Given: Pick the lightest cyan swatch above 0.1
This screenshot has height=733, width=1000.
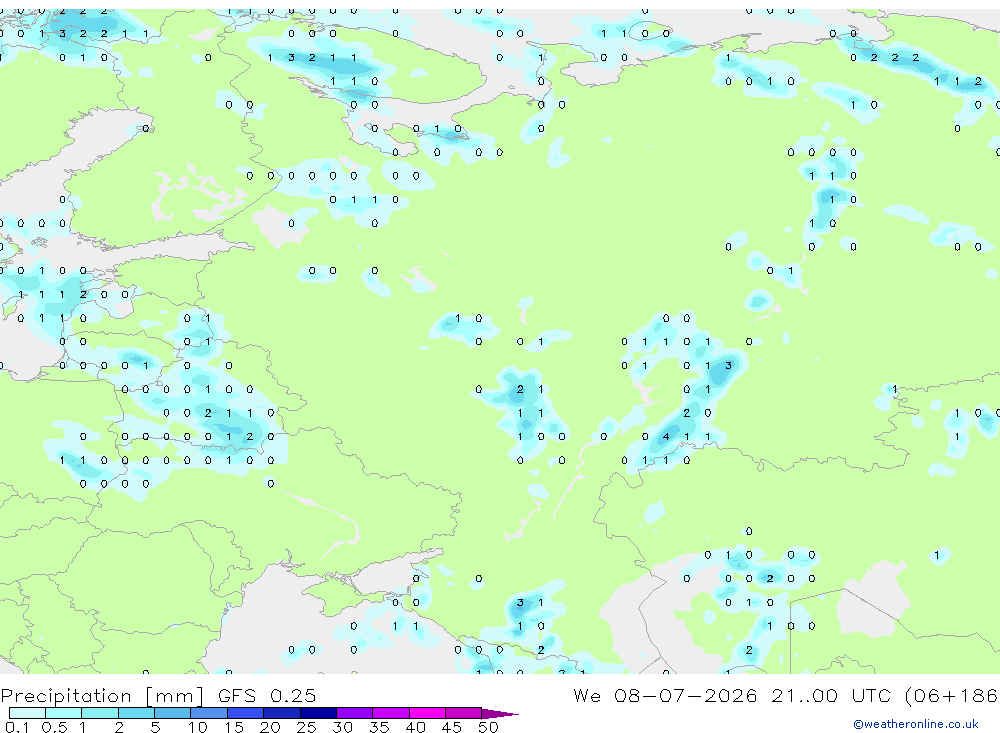Looking at the screenshot, I should (27, 713).
